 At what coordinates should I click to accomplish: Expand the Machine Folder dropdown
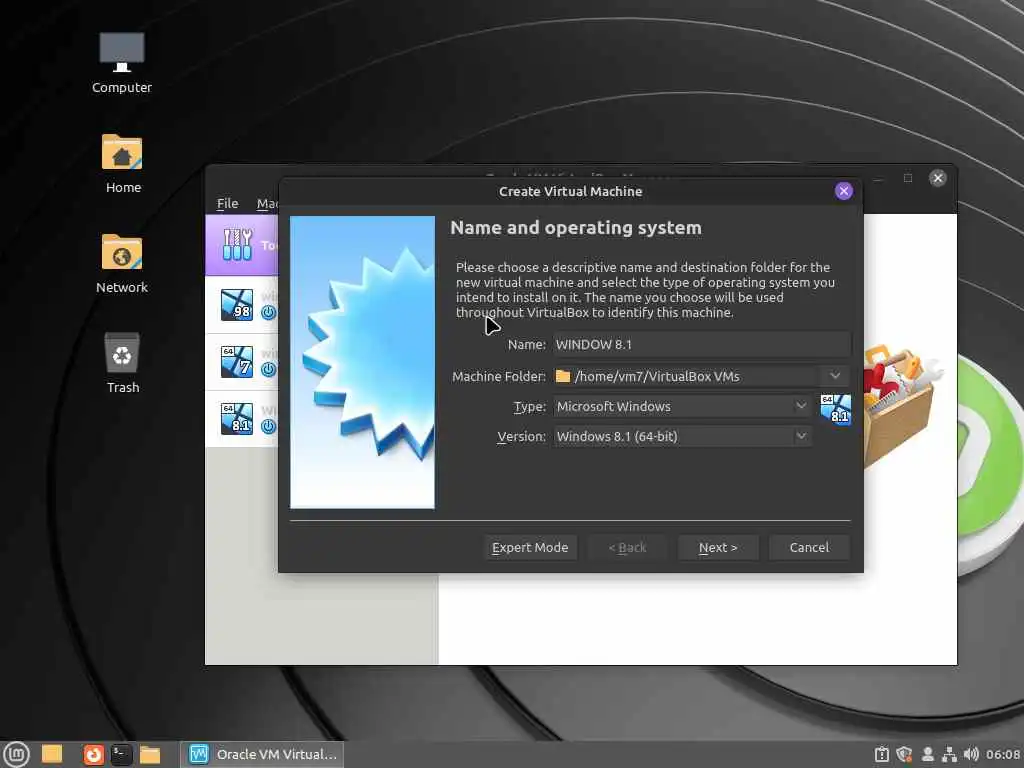pyautogui.click(x=835, y=376)
